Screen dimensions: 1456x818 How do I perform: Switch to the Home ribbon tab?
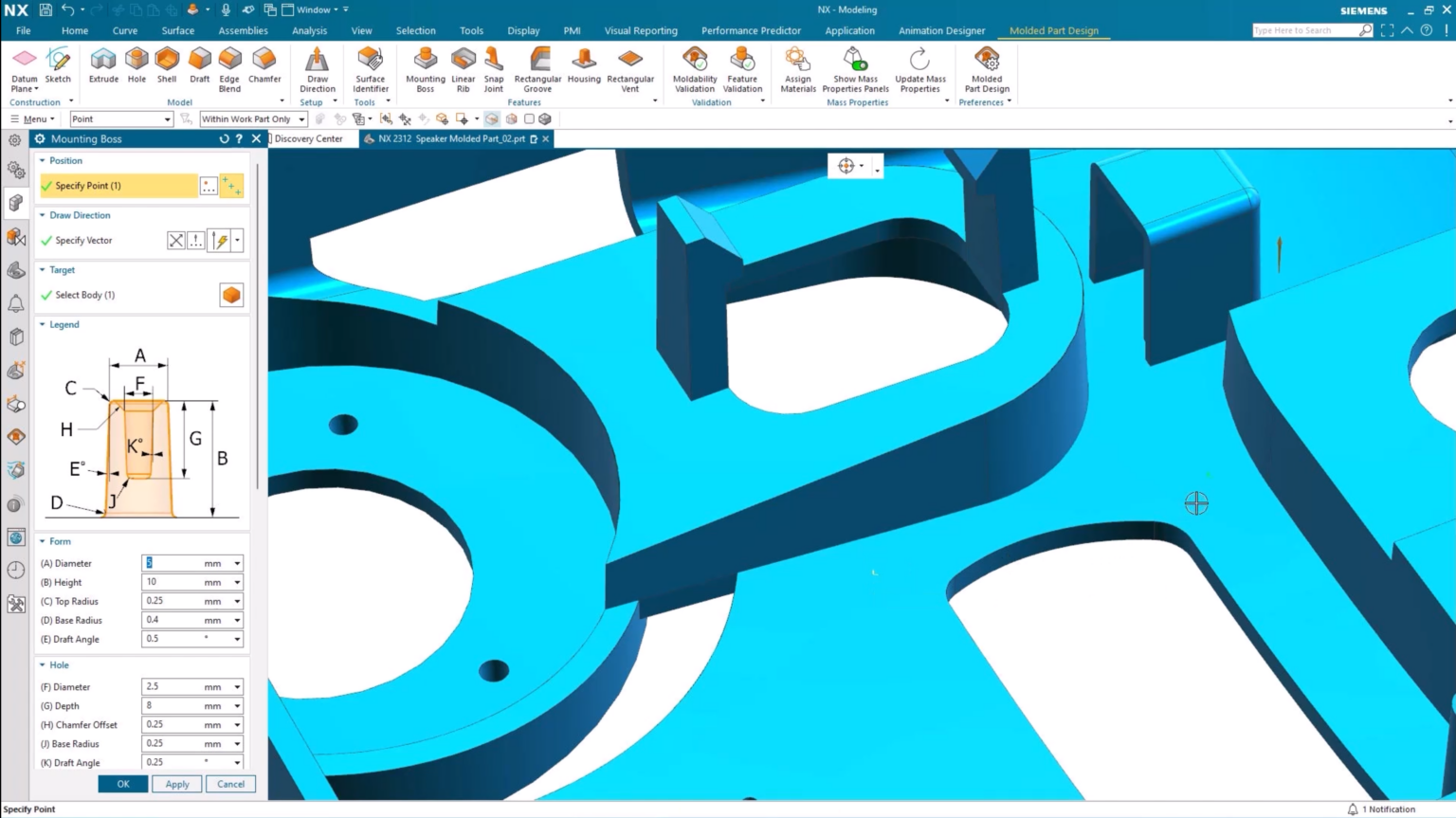(75, 30)
